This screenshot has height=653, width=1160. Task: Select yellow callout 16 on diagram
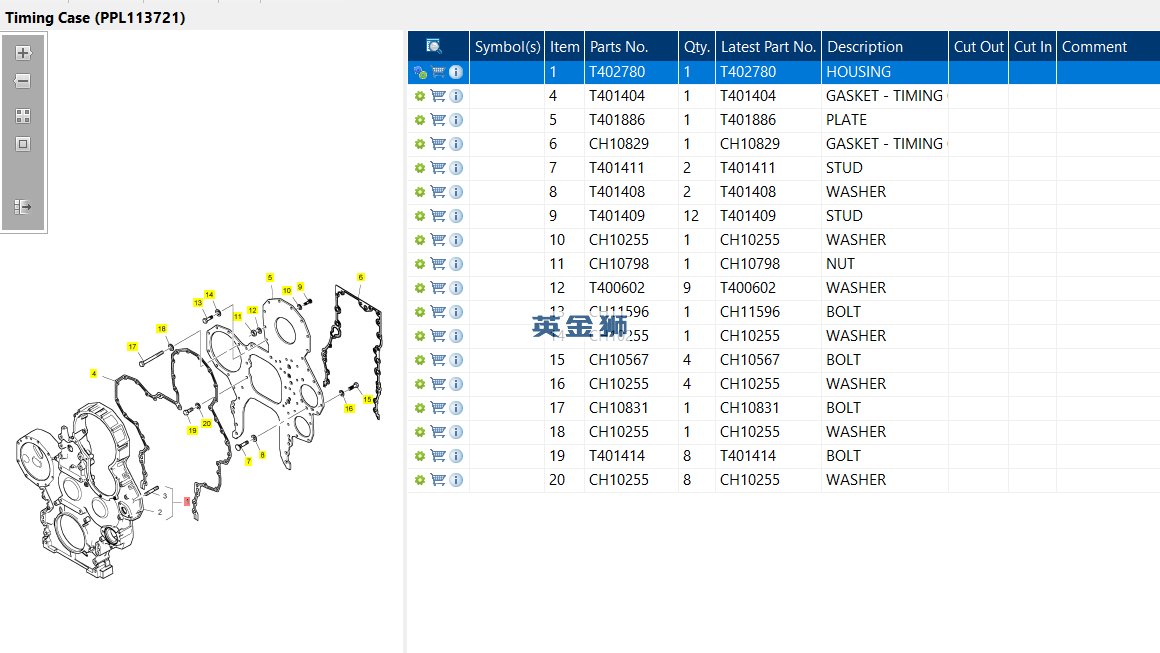349,408
